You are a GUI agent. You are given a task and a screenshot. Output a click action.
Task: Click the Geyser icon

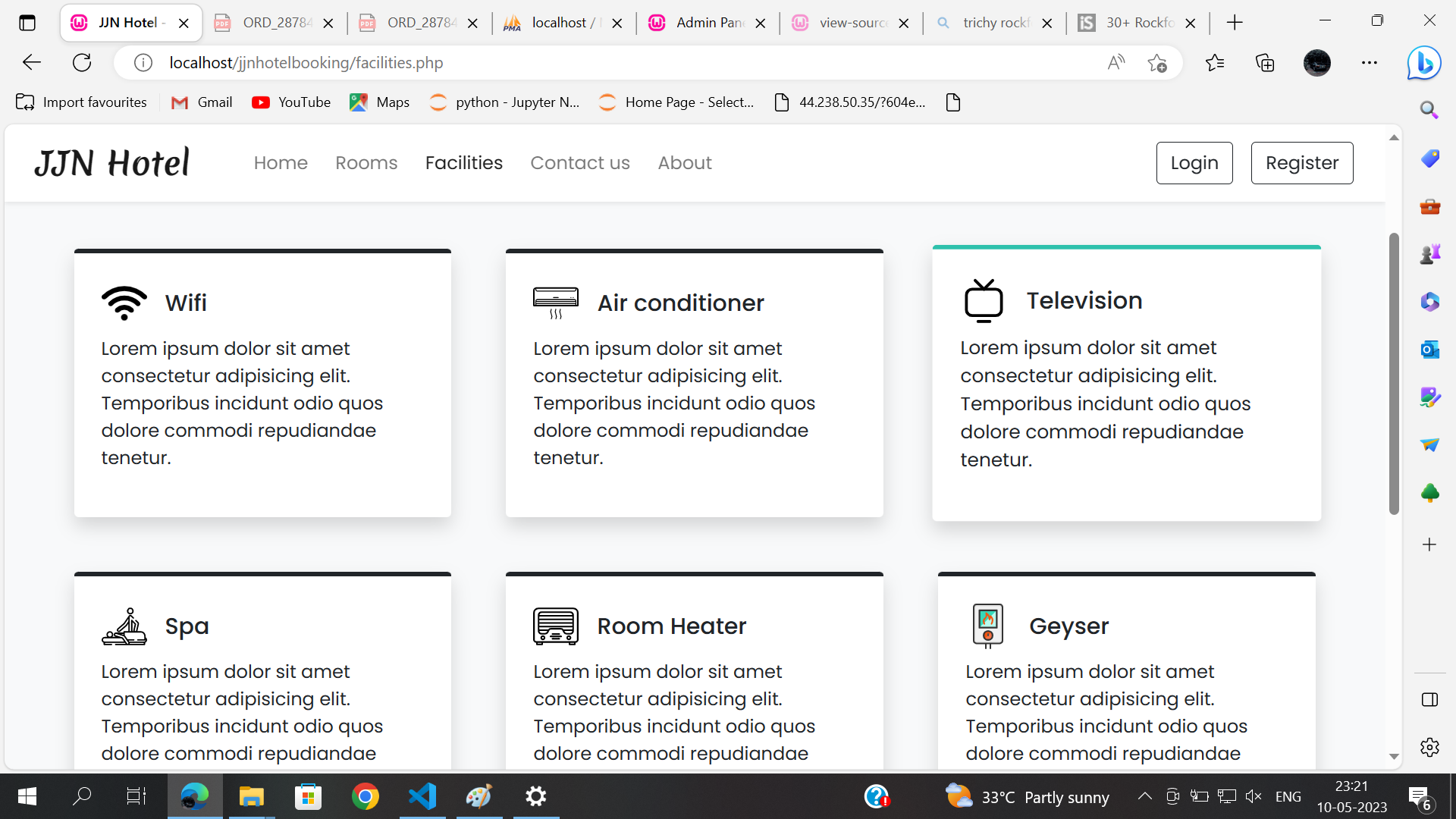(x=987, y=626)
